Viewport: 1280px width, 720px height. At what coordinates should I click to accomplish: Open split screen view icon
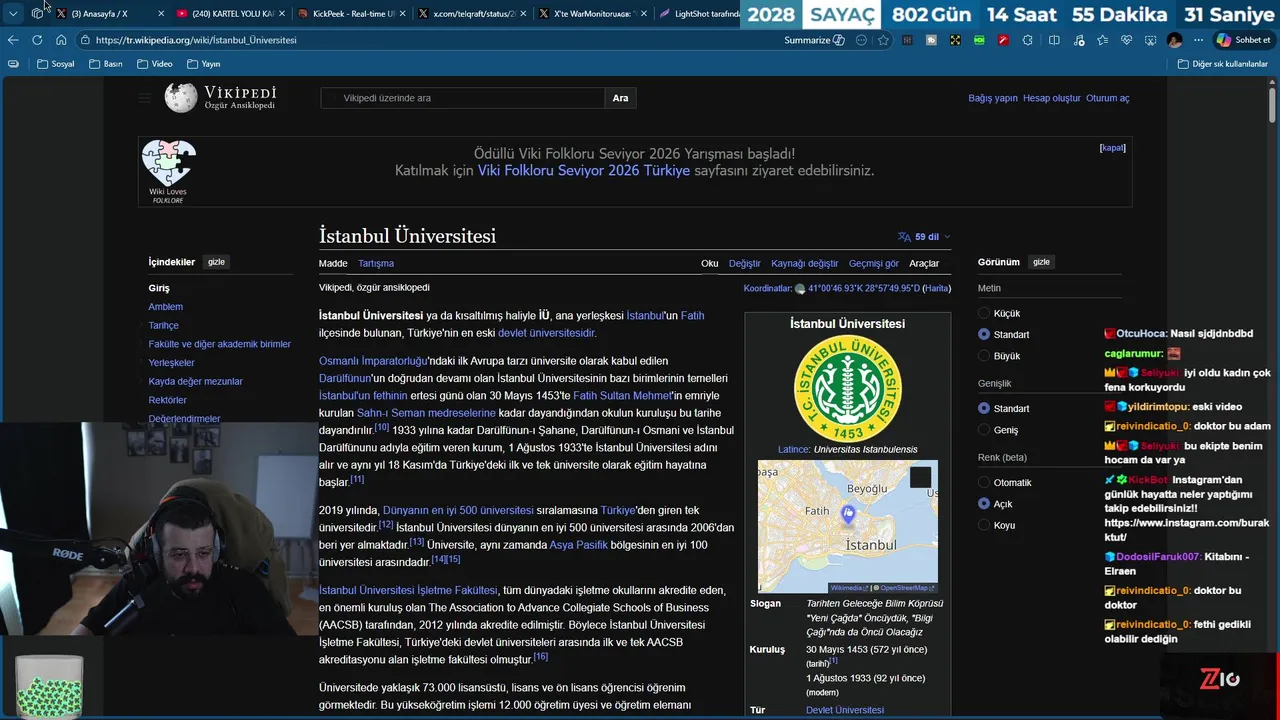(1054, 40)
